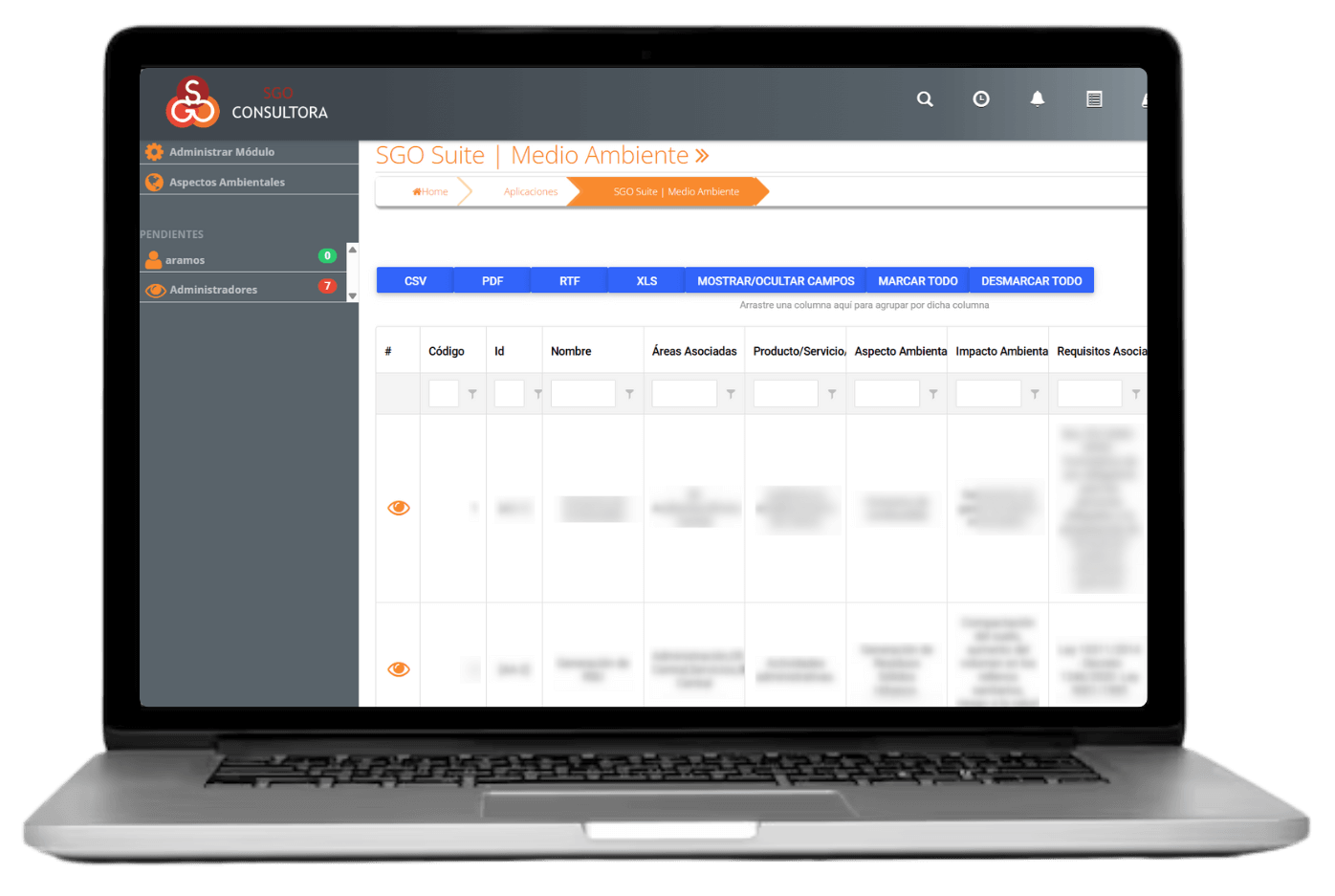Export the table as CSV
The width and height of the screenshot is (1335, 896).
(x=415, y=281)
